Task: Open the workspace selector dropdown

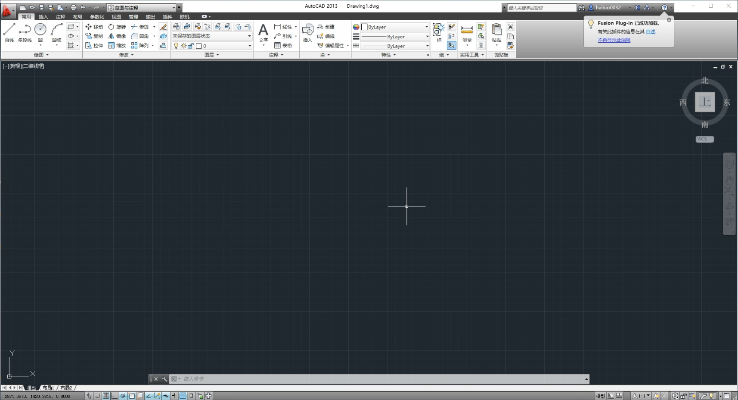Action: click(141, 7)
